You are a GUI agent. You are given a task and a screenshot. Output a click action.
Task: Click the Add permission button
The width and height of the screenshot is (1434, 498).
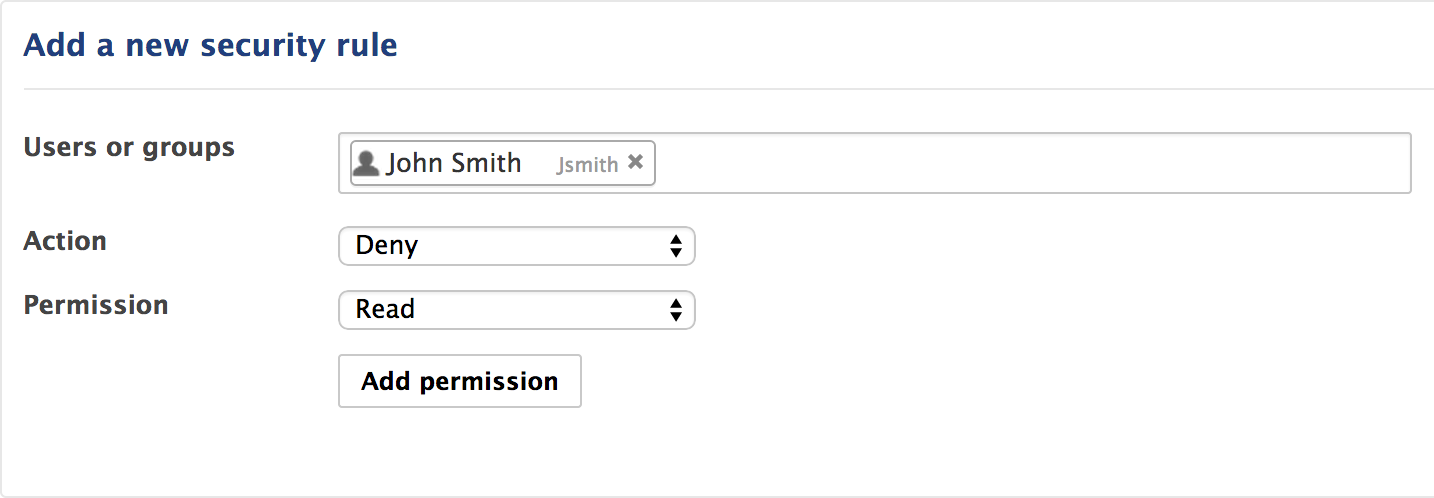[460, 381]
